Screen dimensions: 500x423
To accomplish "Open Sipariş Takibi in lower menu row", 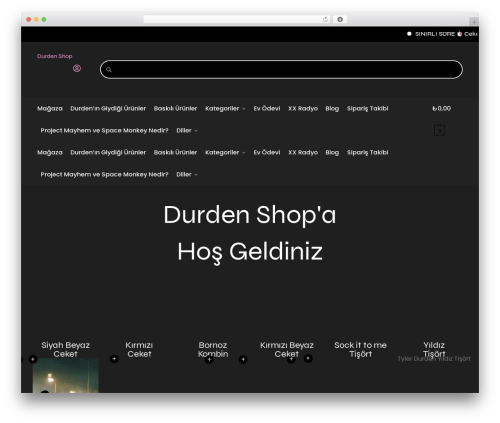I will 367,152.
